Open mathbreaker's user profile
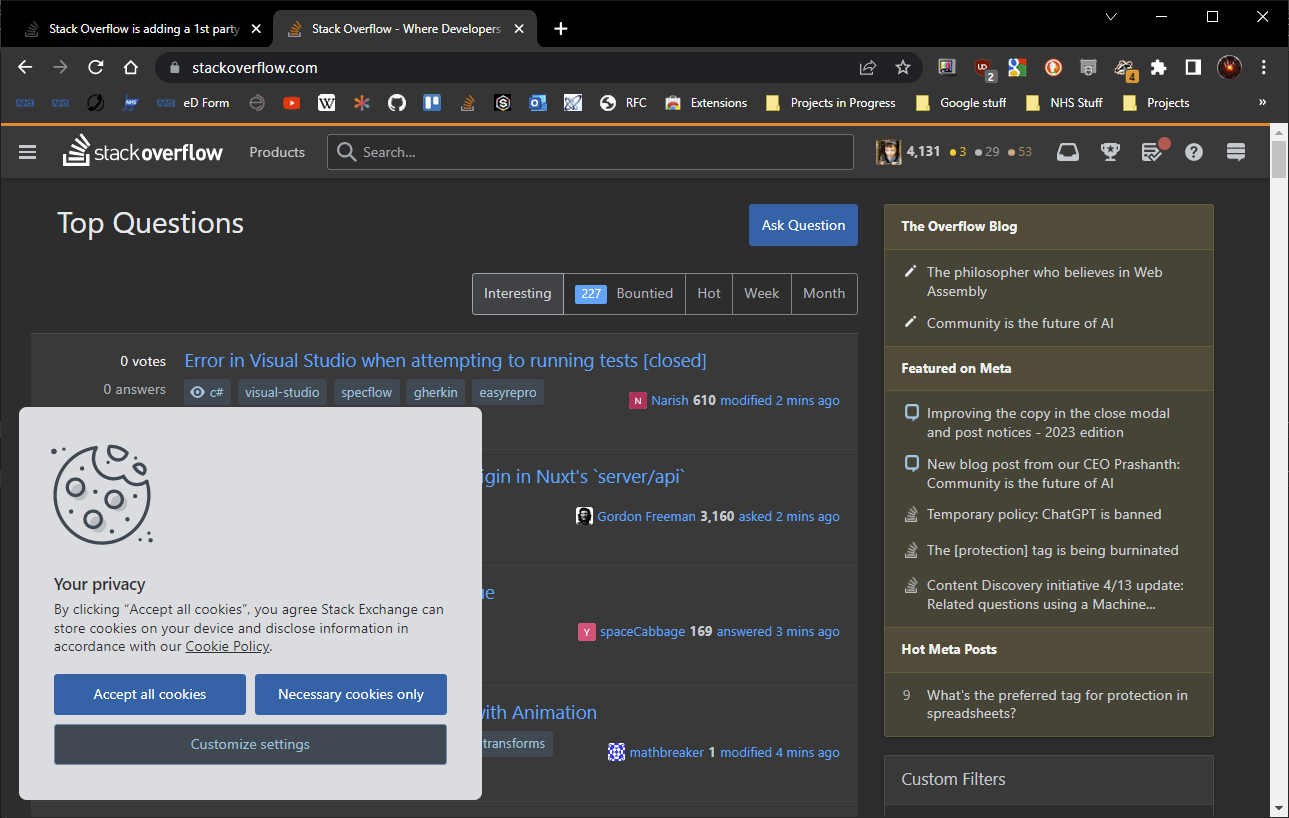 (x=666, y=752)
